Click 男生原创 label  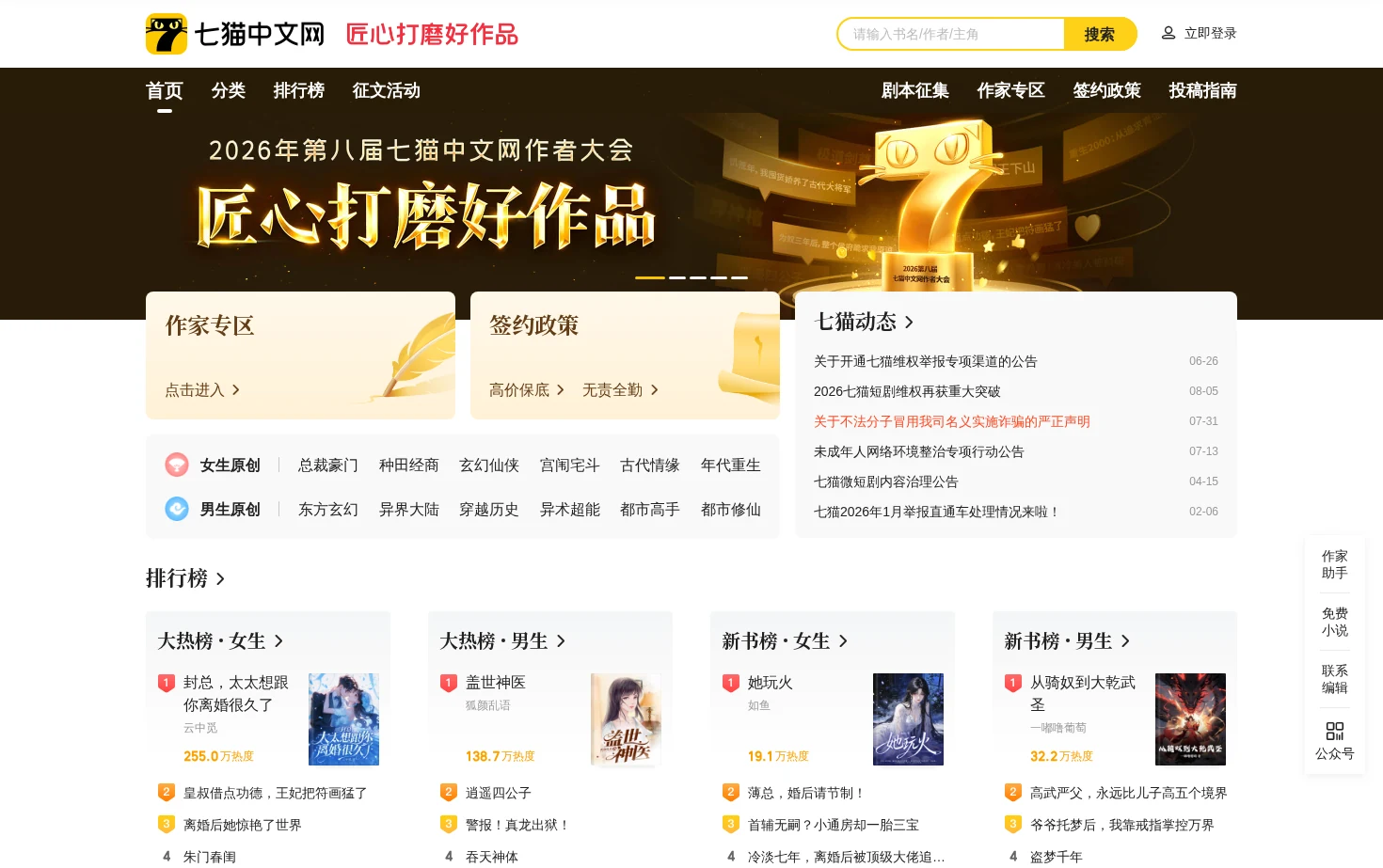[x=230, y=509]
